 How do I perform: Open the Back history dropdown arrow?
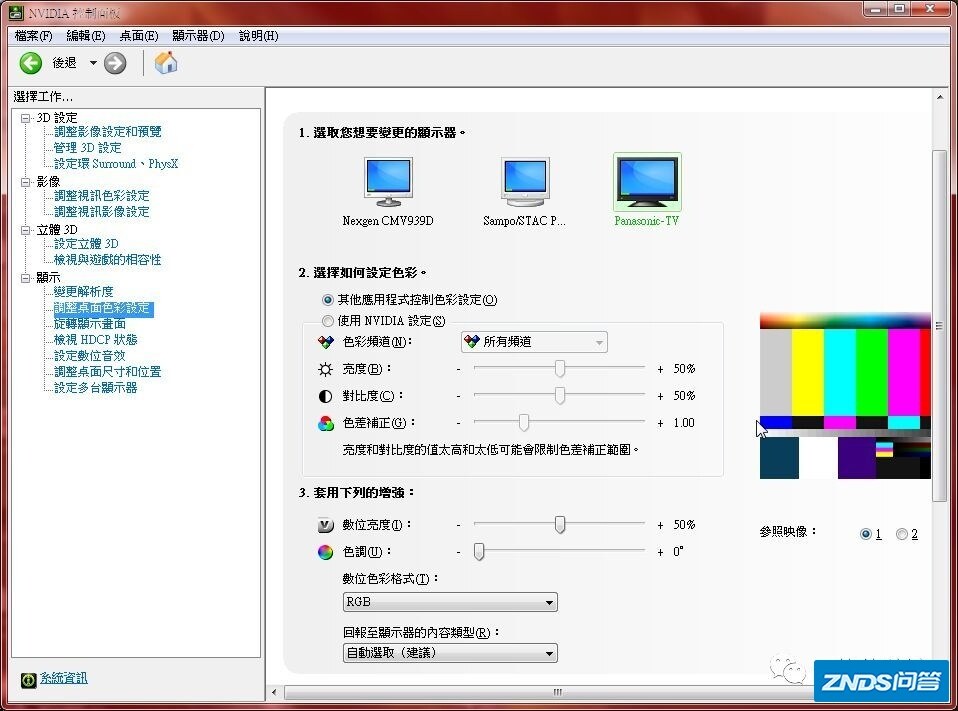tap(93, 63)
